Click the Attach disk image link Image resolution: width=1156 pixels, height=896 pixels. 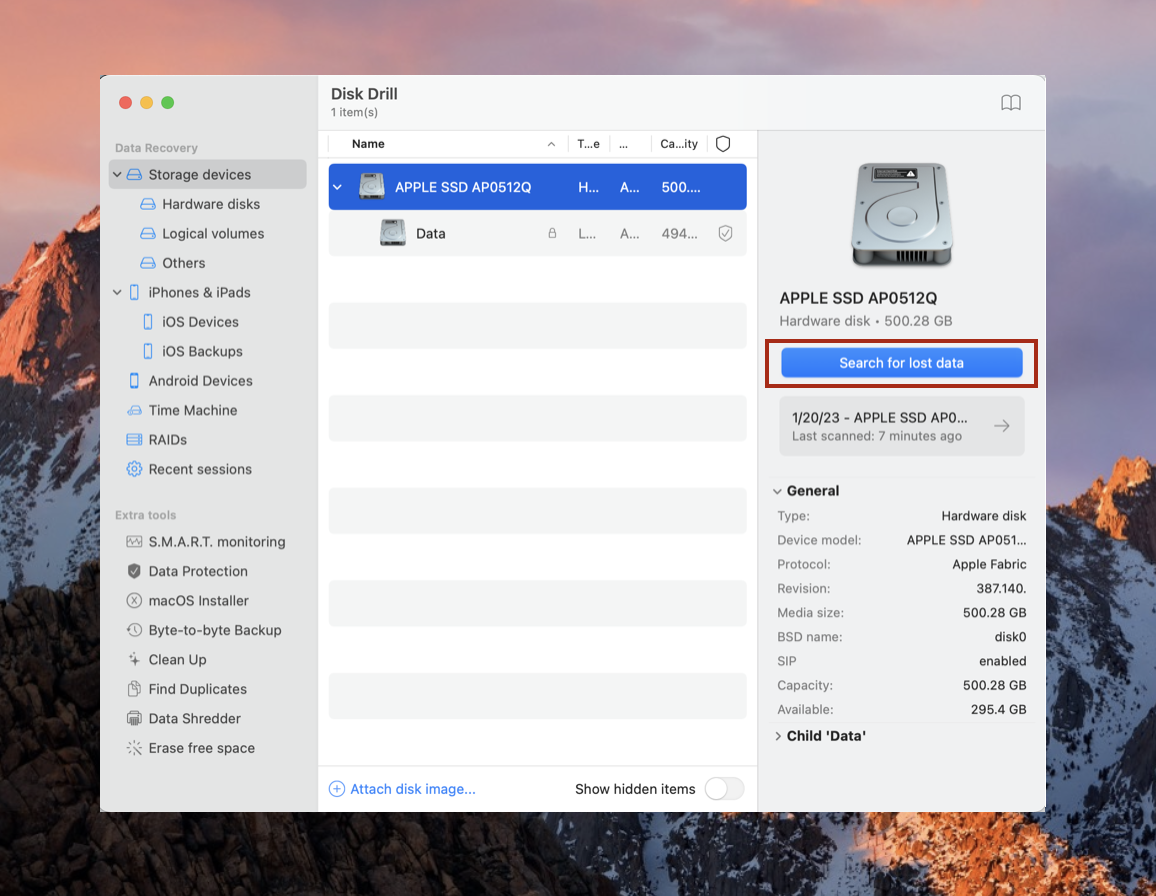coord(413,789)
